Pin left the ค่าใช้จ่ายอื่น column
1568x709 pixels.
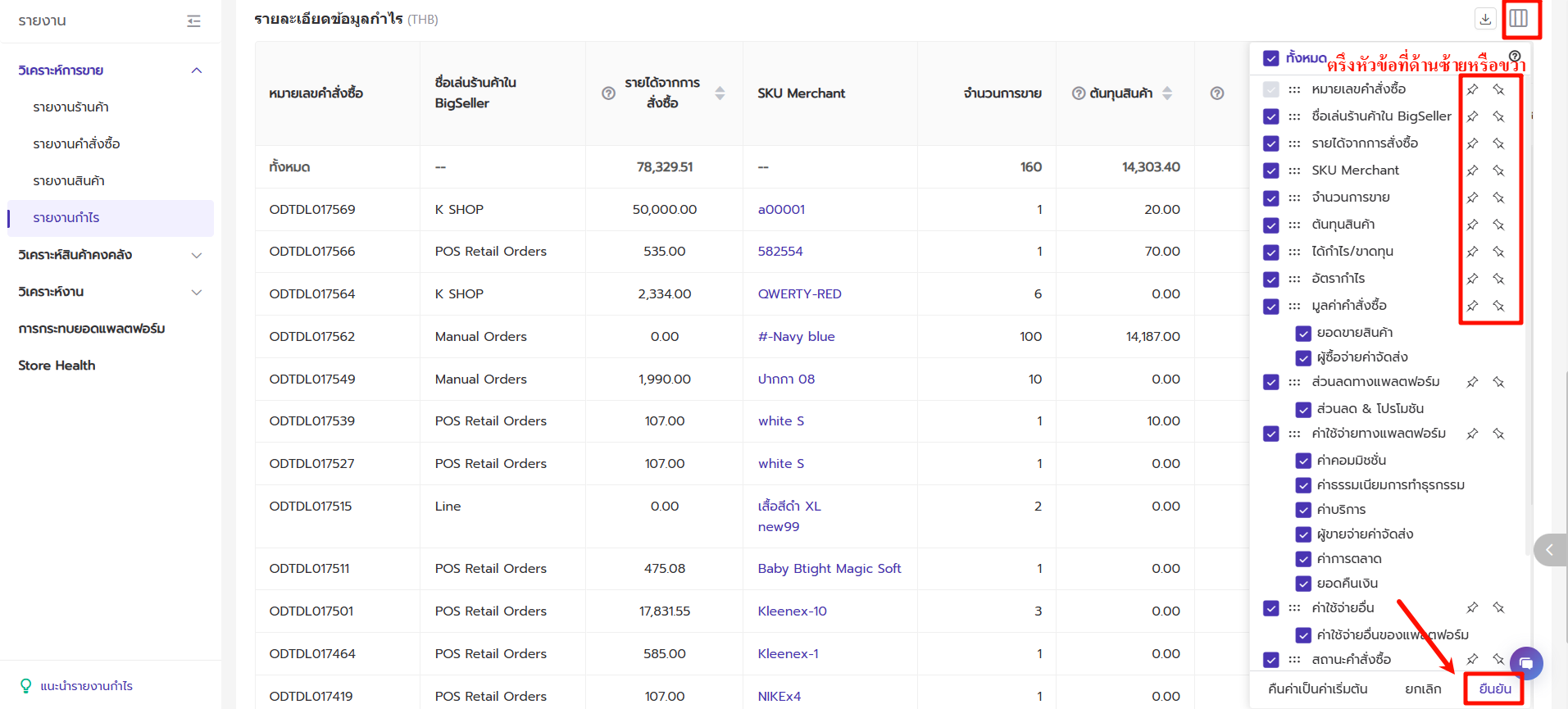pyautogui.click(x=1472, y=607)
